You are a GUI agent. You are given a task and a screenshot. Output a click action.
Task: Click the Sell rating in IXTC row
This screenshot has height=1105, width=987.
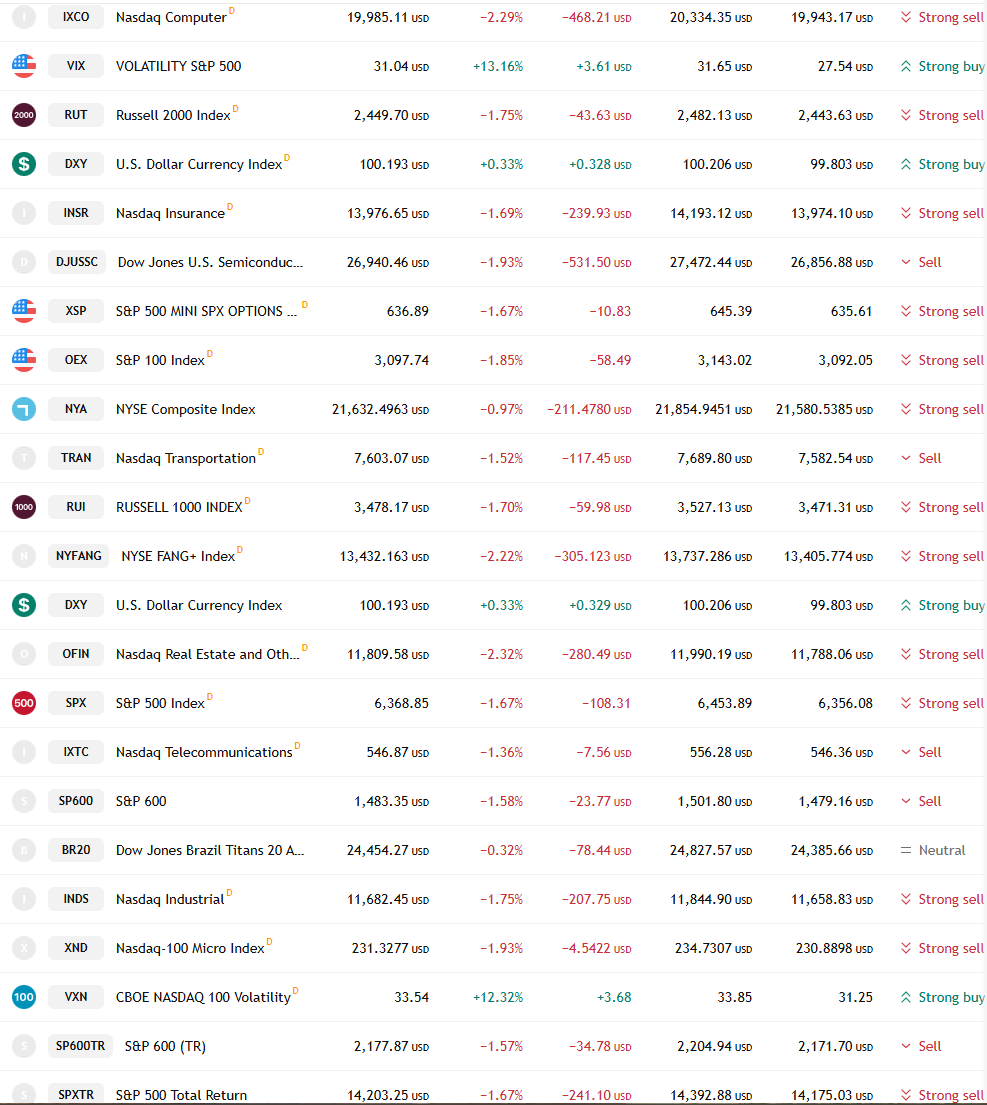click(921, 752)
